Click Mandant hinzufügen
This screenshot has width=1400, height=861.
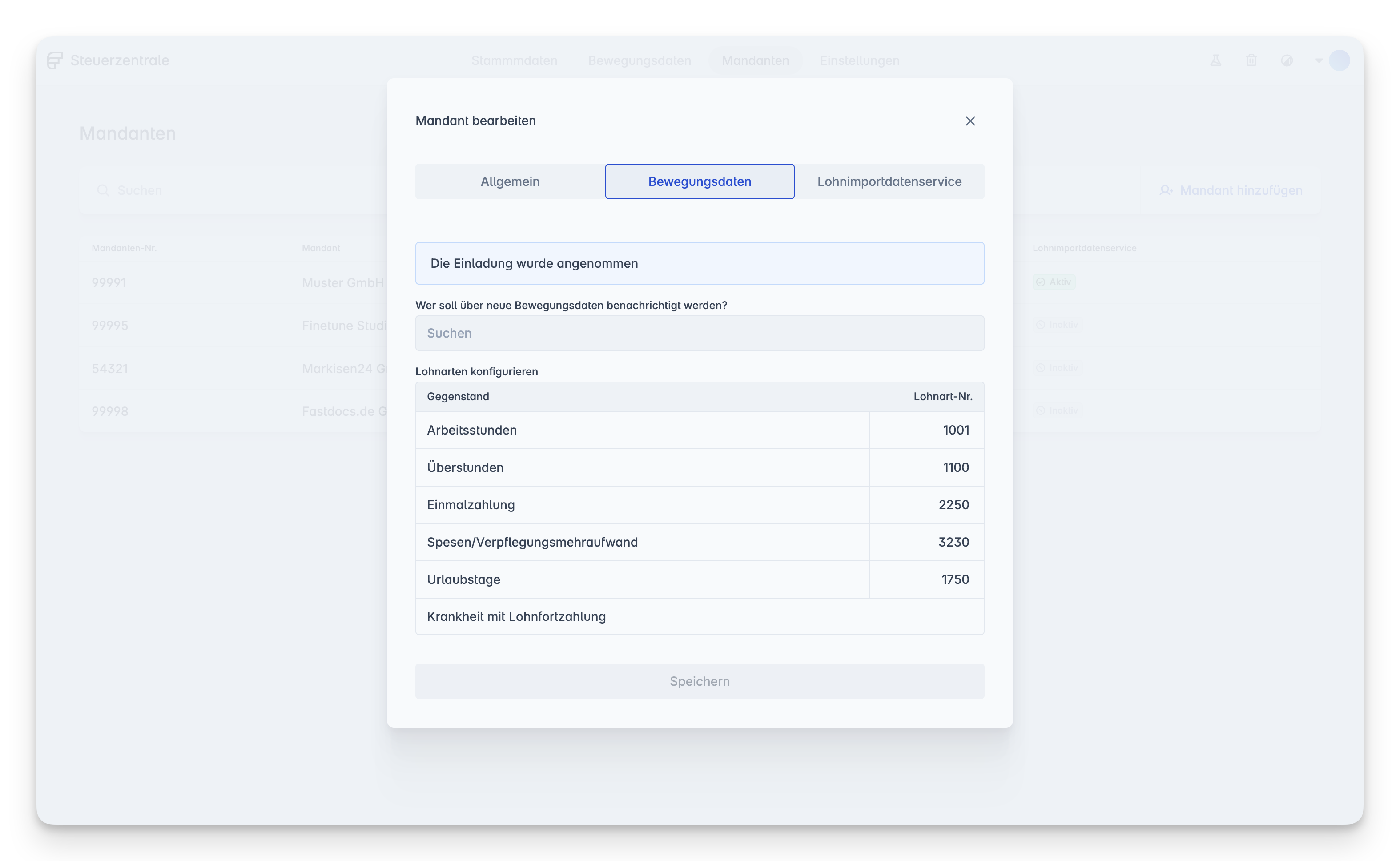[x=1241, y=190]
